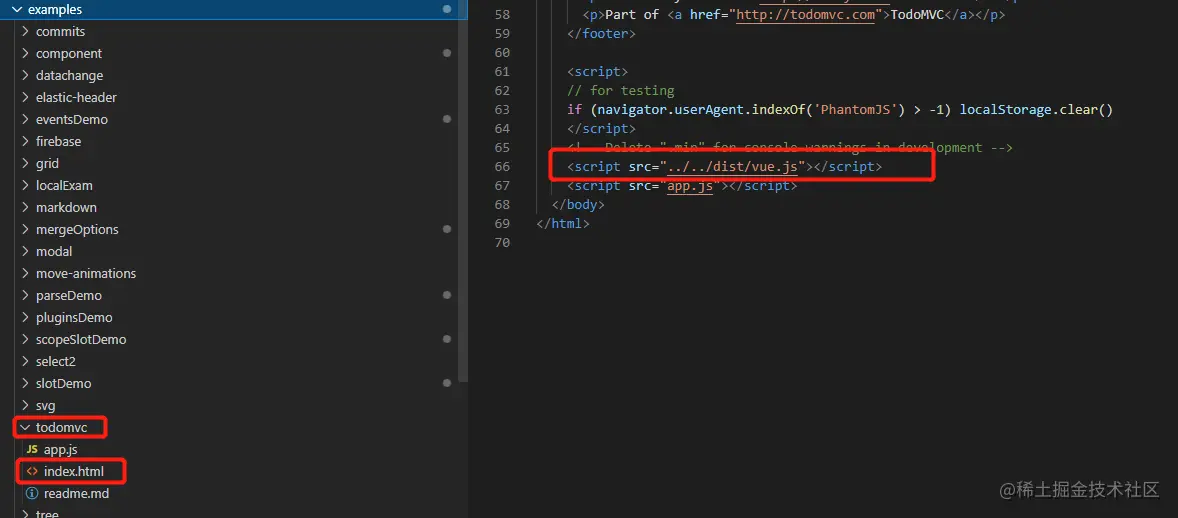Click the modified dot next to mergeOptions

tap(447, 229)
